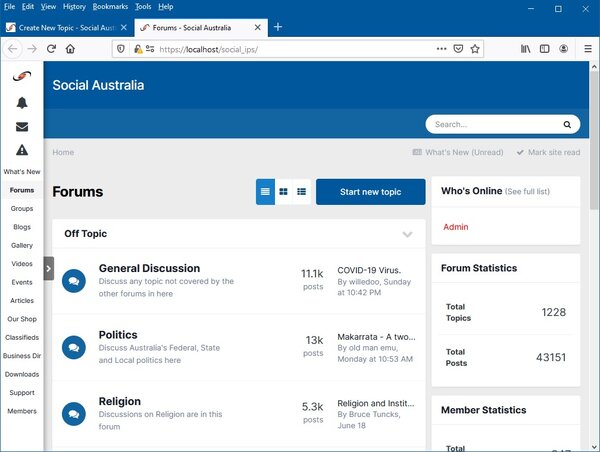Screen dimensions: 600x452
Task: Click the search magnifier icon
Action: tap(567, 125)
